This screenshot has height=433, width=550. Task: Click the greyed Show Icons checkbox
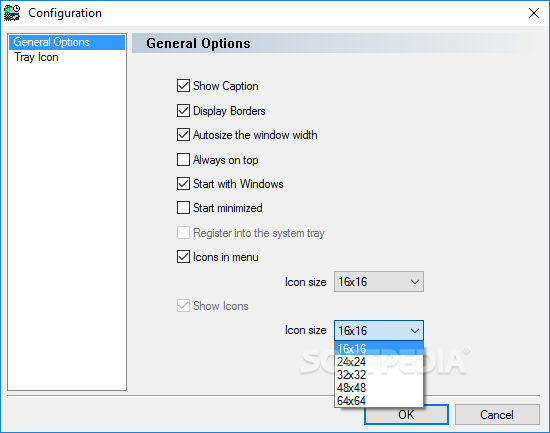click(x=183, y=306)
